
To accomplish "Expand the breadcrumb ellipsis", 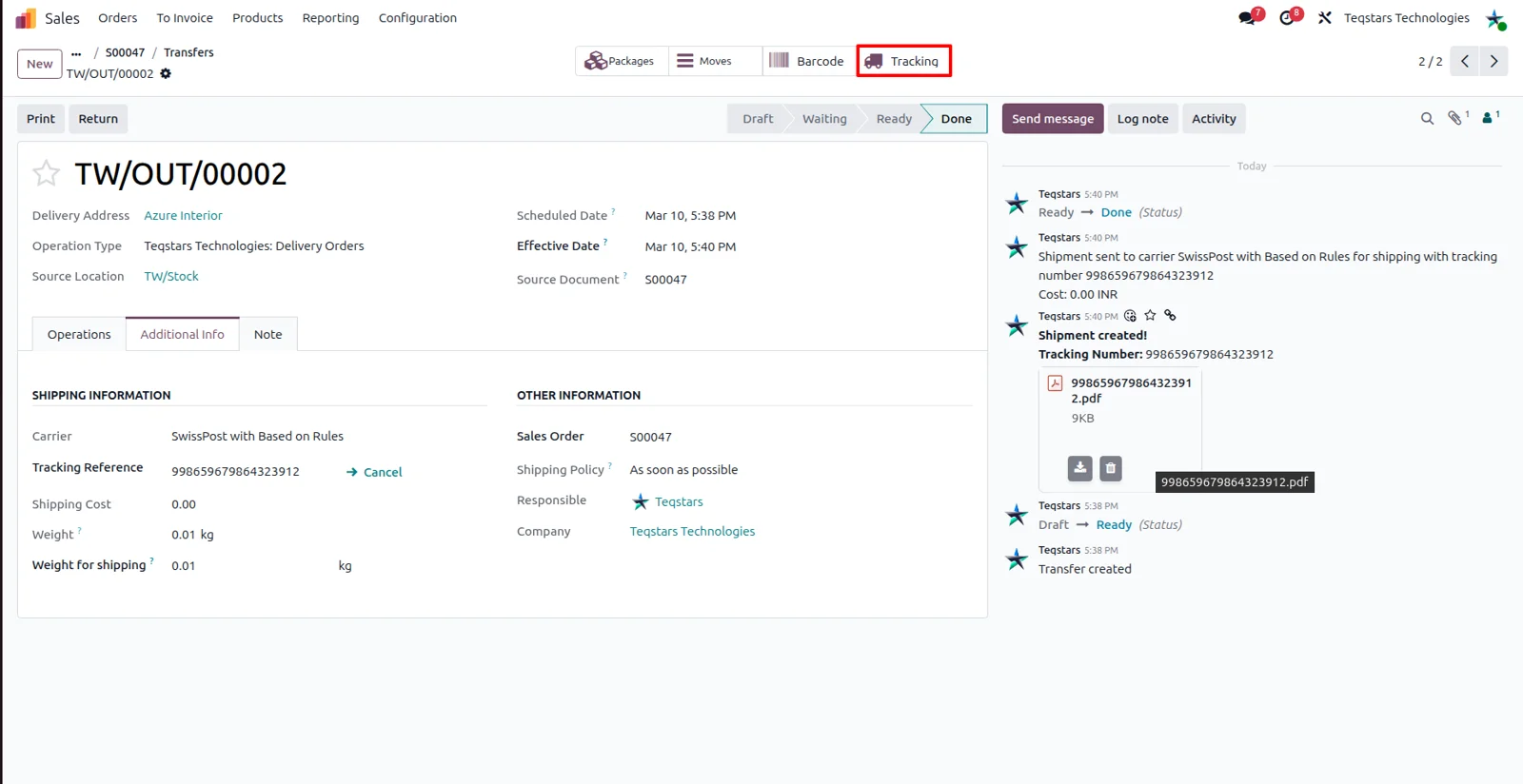I will coord(76,53).
